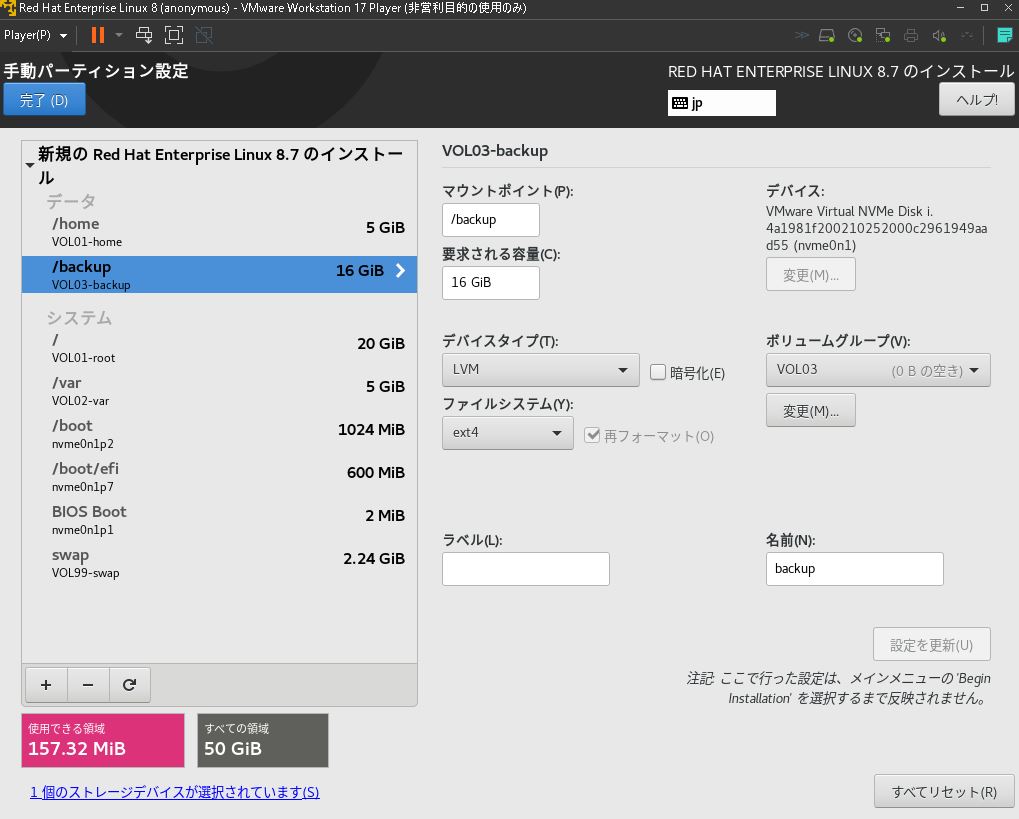Maximize the VMware Player window
Image resolution: width=1019 pixels, height=819 pixels.
click(x=985, y=8)
